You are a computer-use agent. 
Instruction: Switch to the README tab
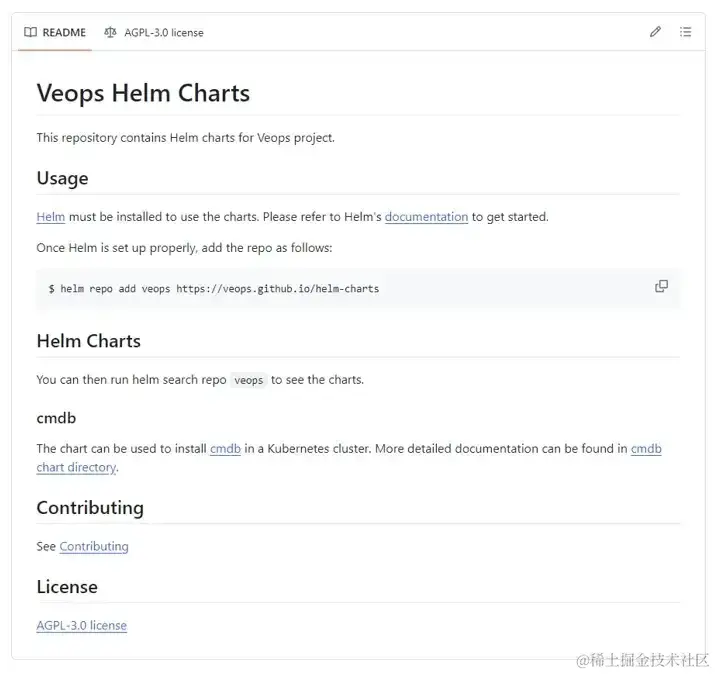55,32
